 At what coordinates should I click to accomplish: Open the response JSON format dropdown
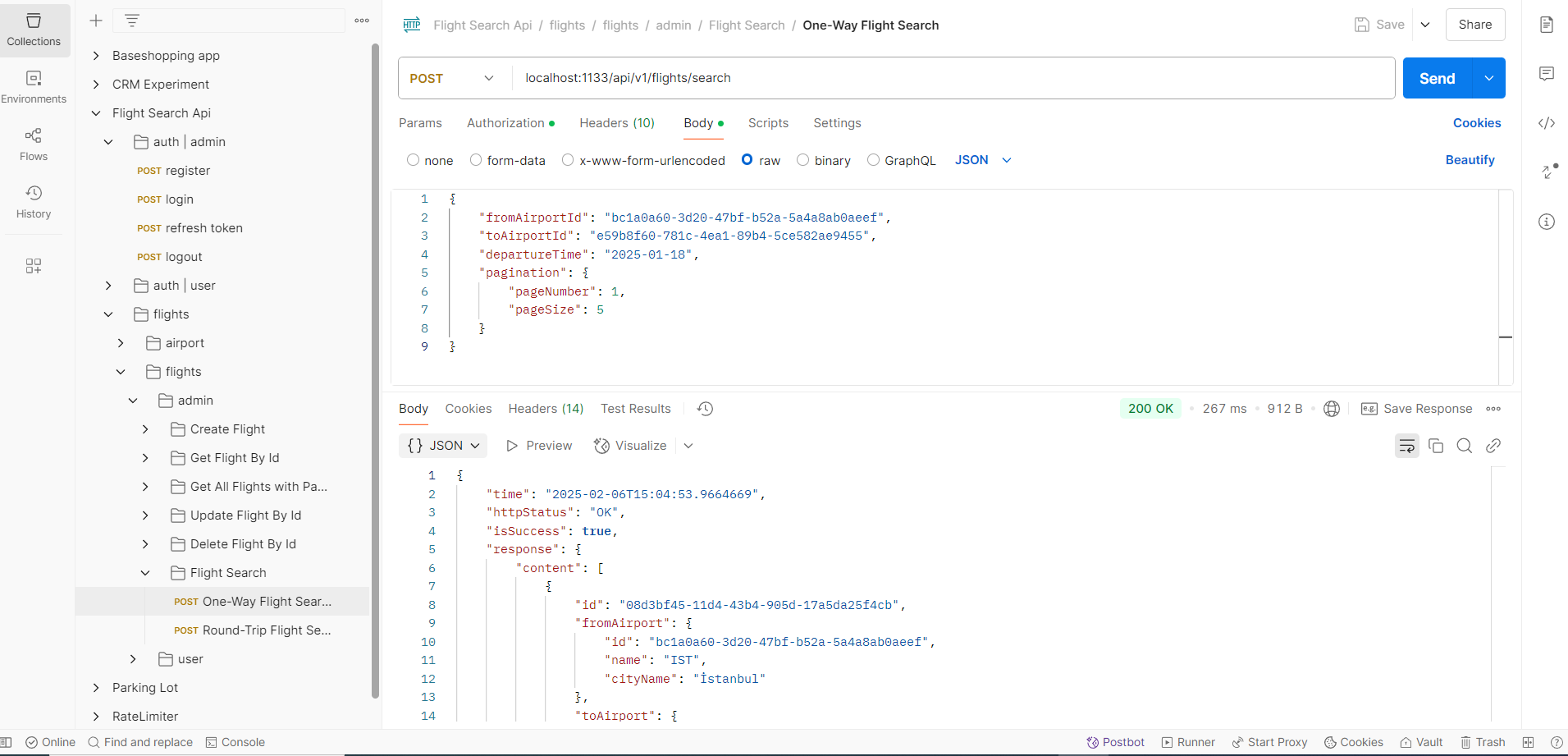pyautogui.click(x=443, y=446)
